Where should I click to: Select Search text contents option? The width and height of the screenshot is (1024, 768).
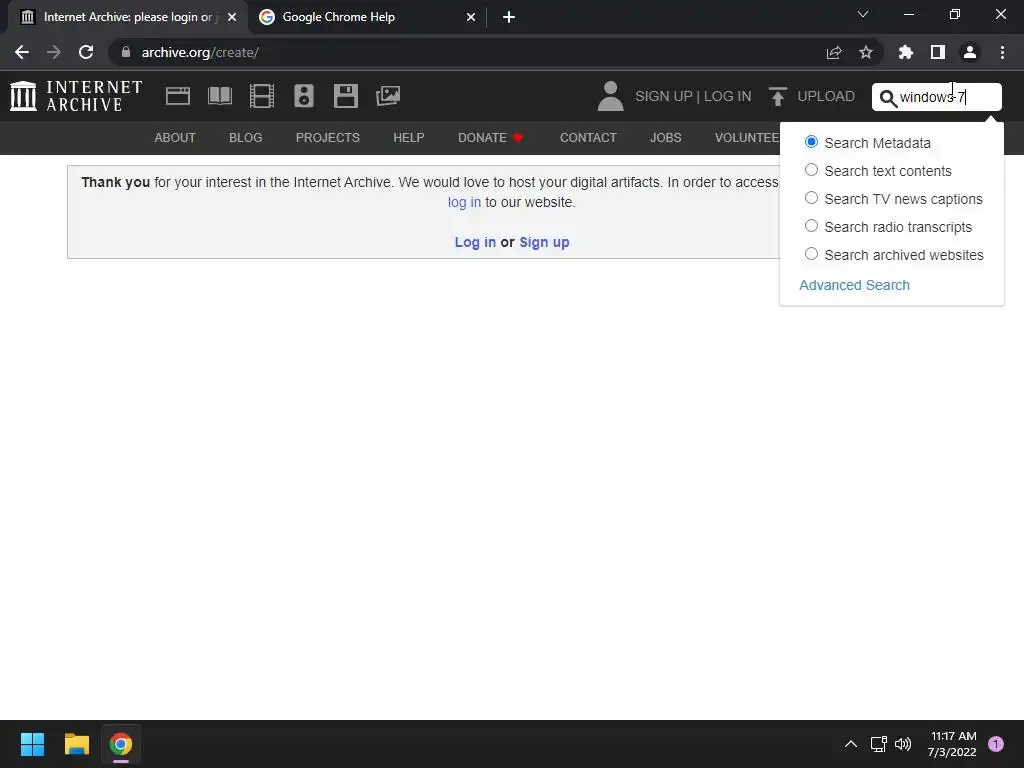click(811, 170)
